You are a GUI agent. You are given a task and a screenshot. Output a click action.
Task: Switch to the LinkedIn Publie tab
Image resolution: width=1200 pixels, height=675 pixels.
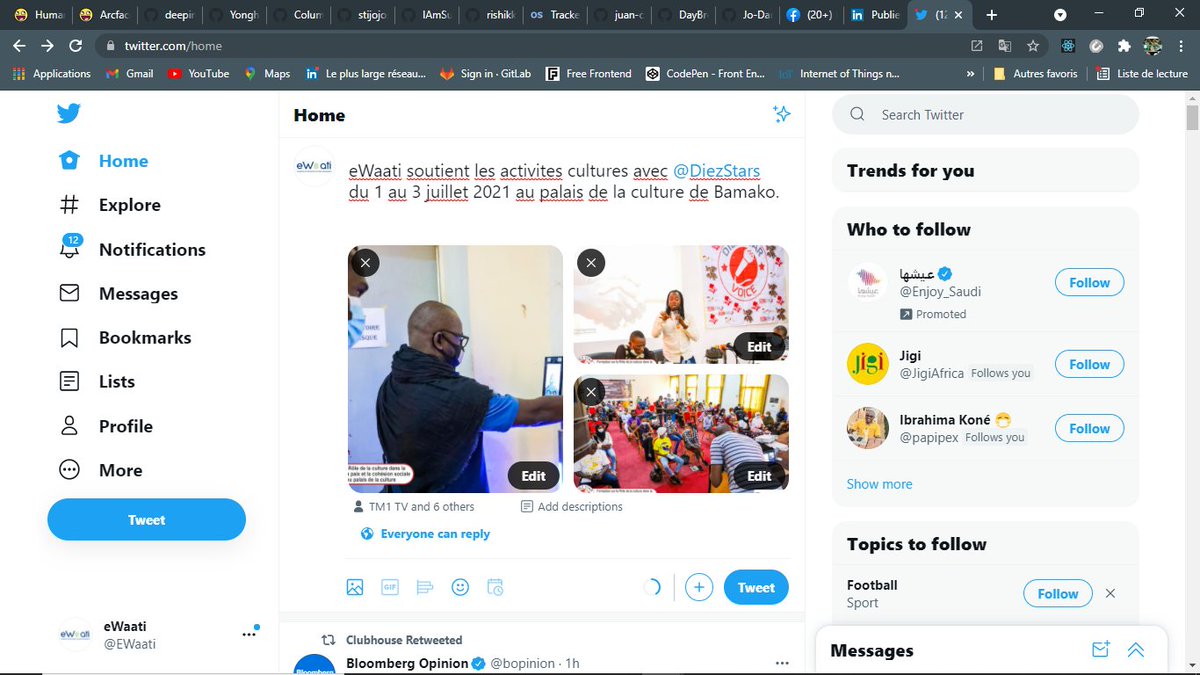pos(875,15)
